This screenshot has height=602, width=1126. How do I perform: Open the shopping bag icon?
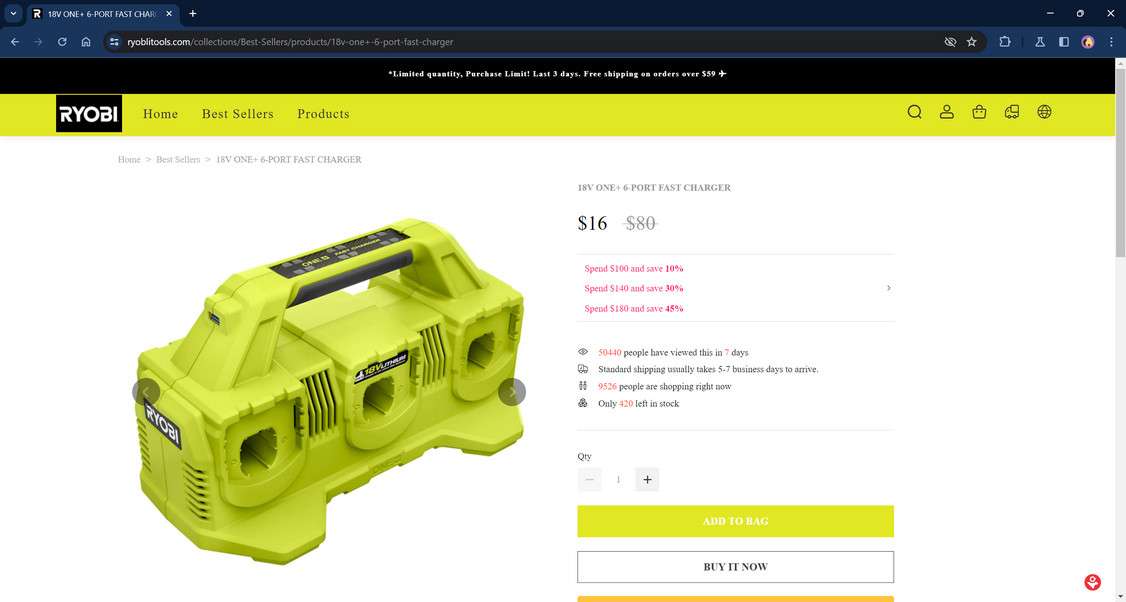(x=979, y=112)
